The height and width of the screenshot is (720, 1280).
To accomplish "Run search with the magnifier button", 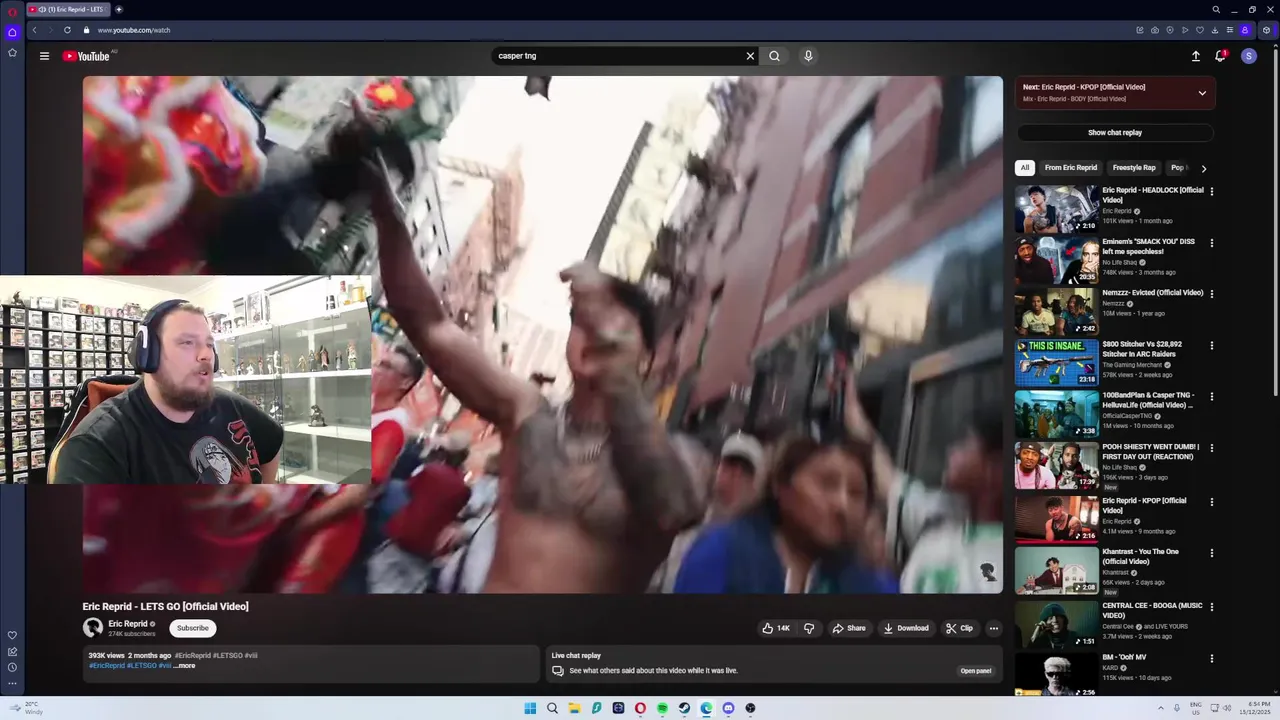I will (x=774, y=56).
